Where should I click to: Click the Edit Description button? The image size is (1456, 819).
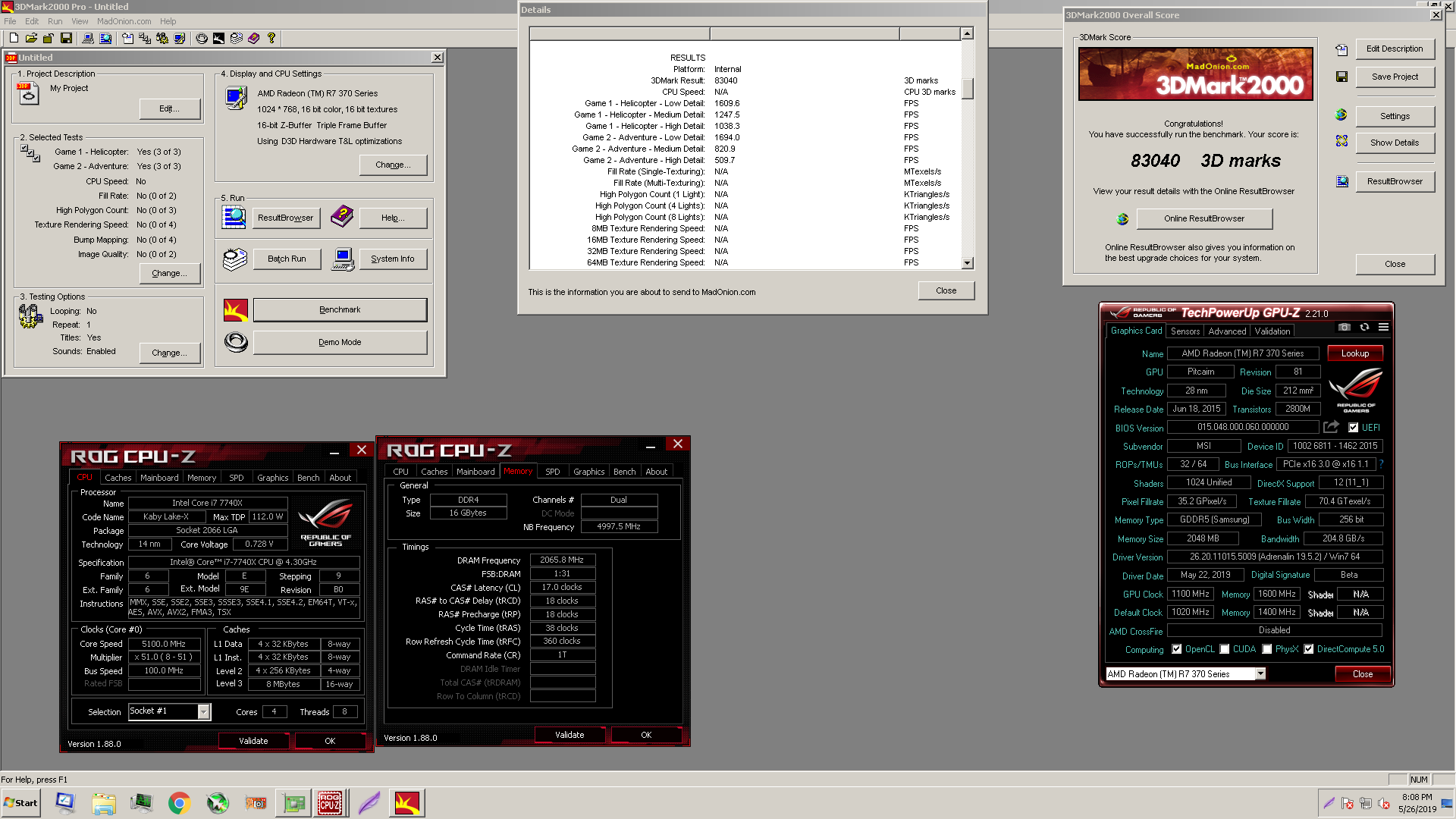tap(1395, 49)
